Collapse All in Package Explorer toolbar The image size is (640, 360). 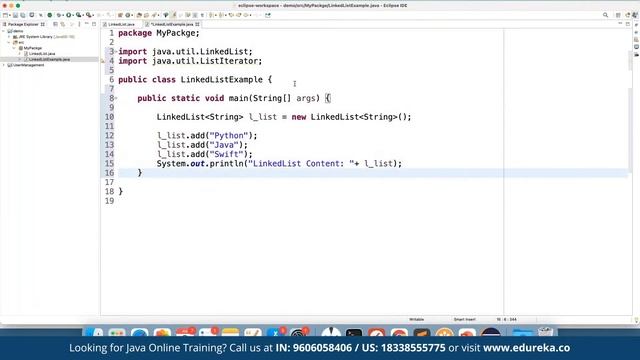coord(55,24)
